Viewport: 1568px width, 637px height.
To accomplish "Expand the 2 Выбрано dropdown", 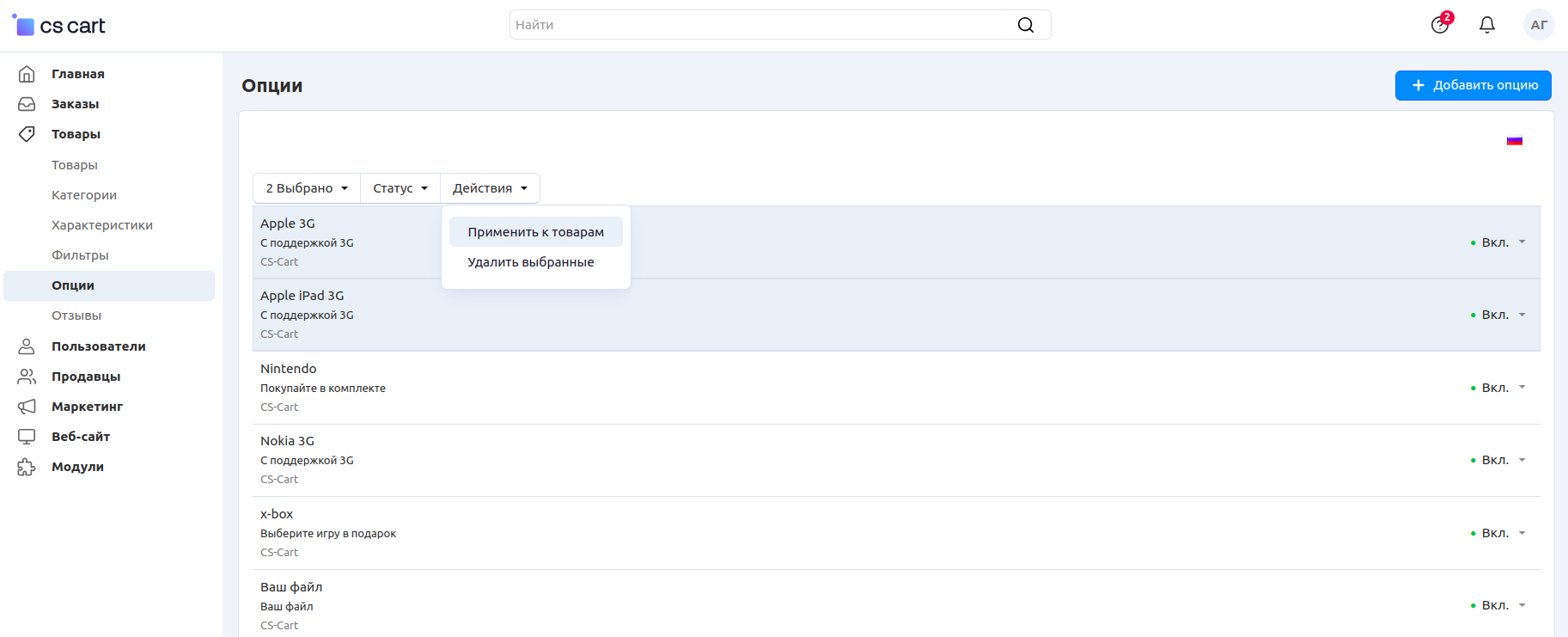I will (307, 188).
